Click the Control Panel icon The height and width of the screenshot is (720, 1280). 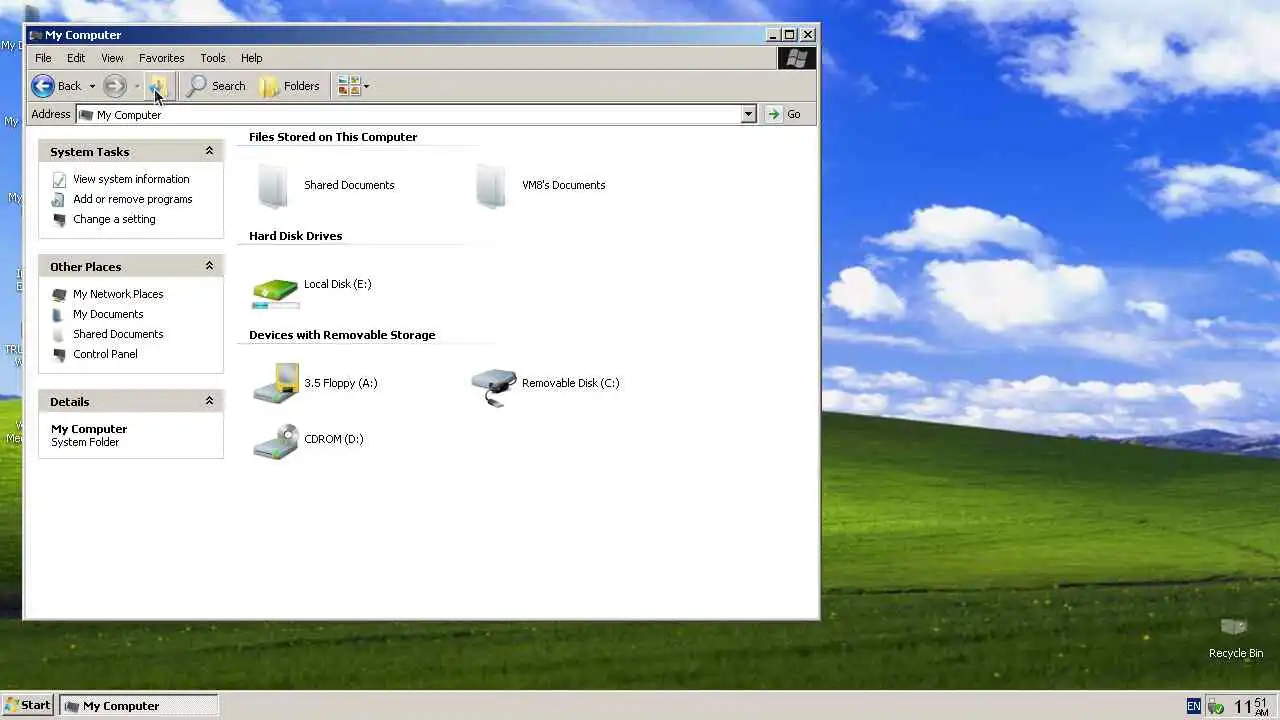pyautogui.click(x=59, y=354)
